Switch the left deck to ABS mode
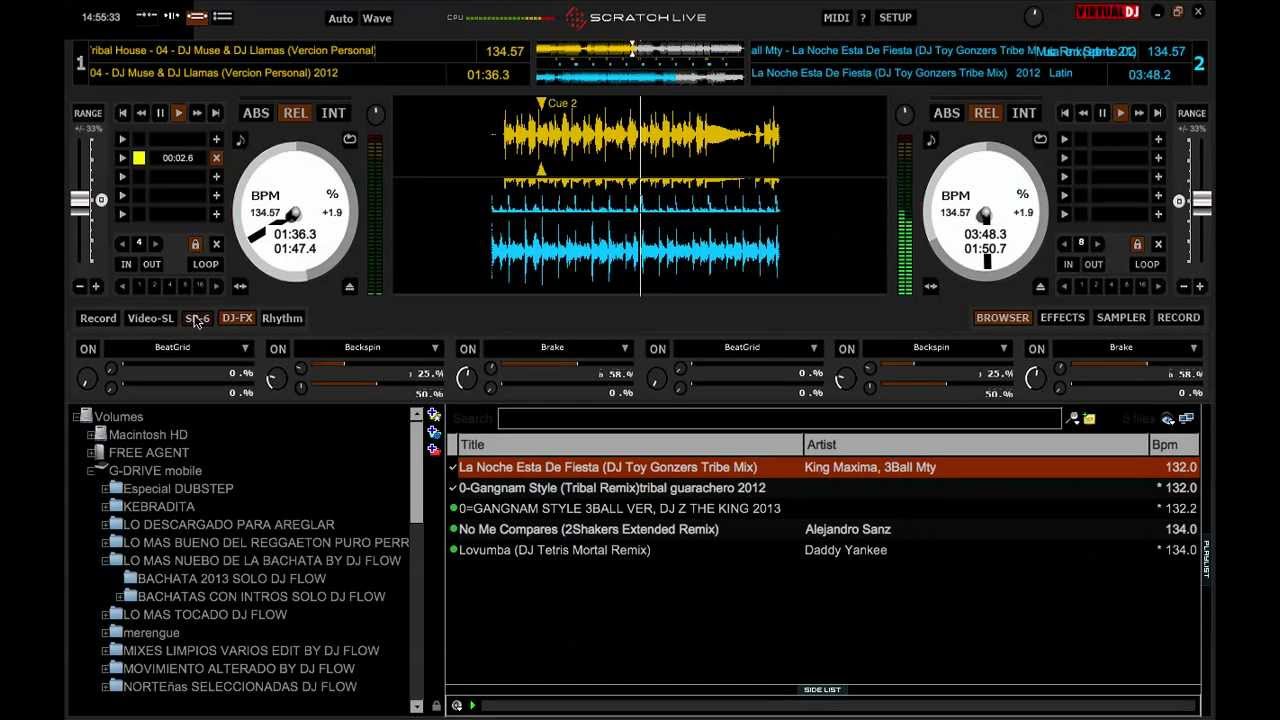Image resolution: width=1280 pixels, height=720 pixels. [256, 113]
